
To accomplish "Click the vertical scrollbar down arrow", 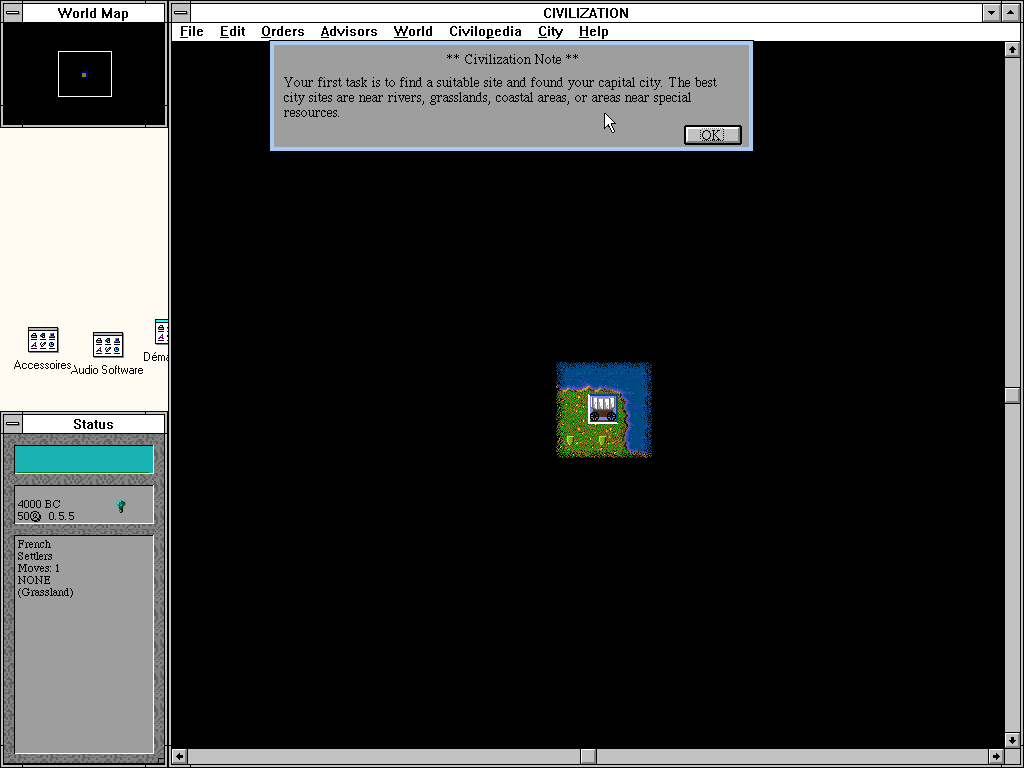I will click(1012, 741).
